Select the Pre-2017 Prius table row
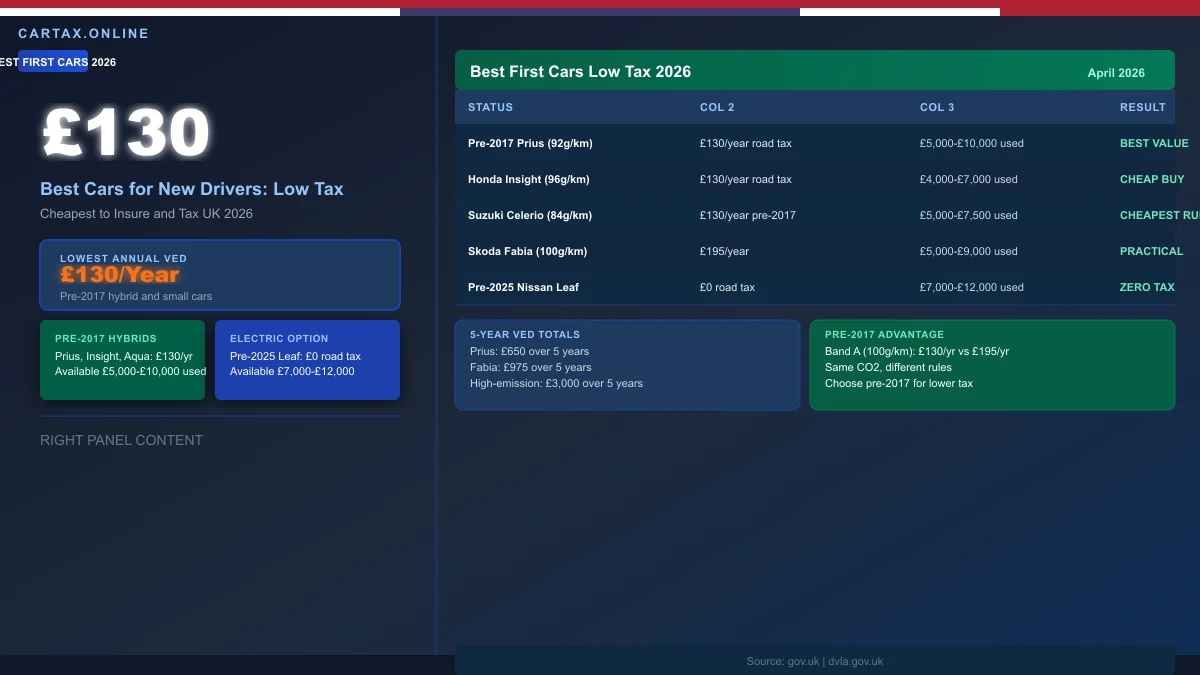Image resolution: width=1200 pixels, height=675 pixels. click(x=700, y=143)
